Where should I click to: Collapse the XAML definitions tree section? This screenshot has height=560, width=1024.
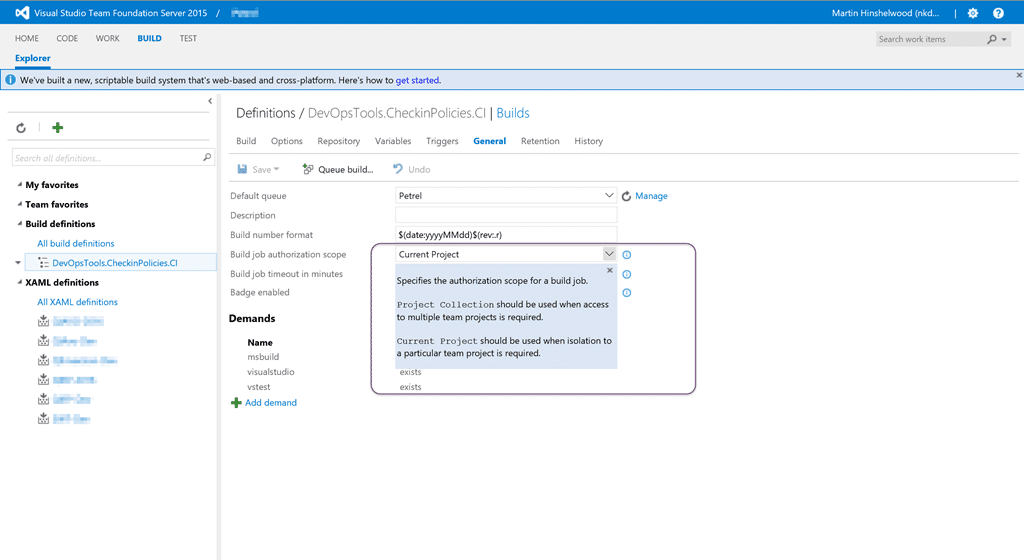point(19,283)
